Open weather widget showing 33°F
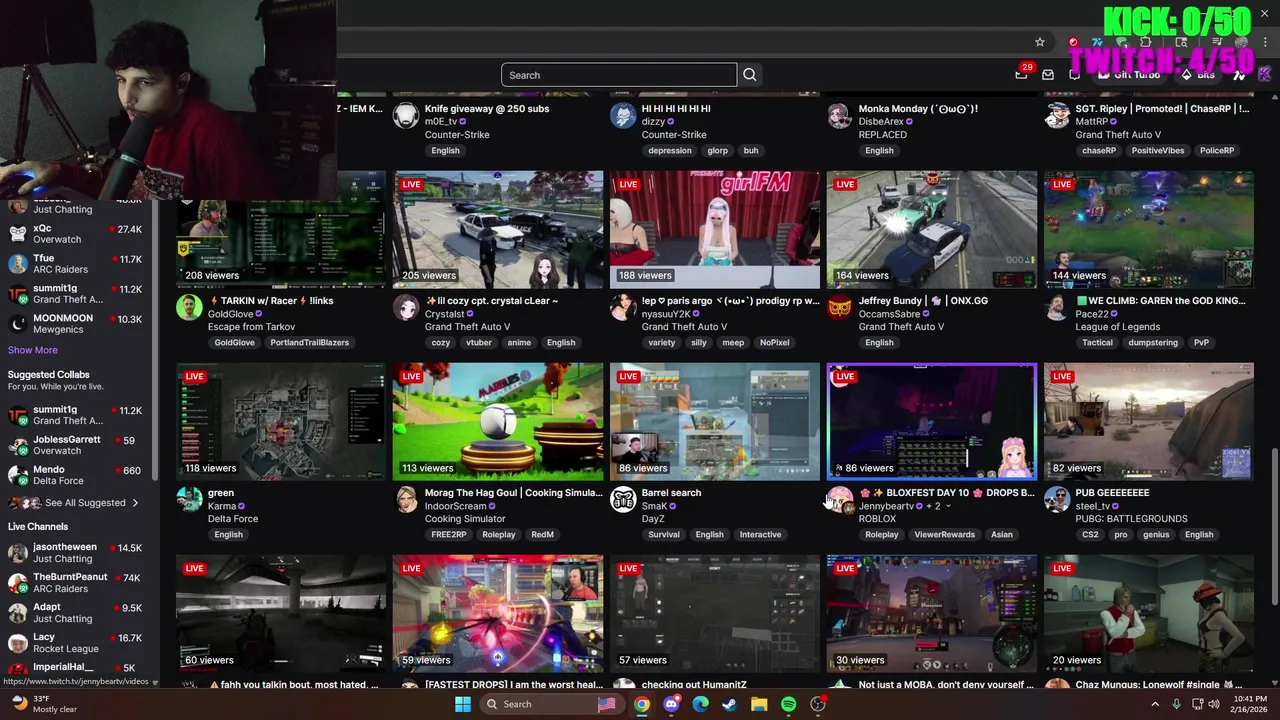 (44, 704)
